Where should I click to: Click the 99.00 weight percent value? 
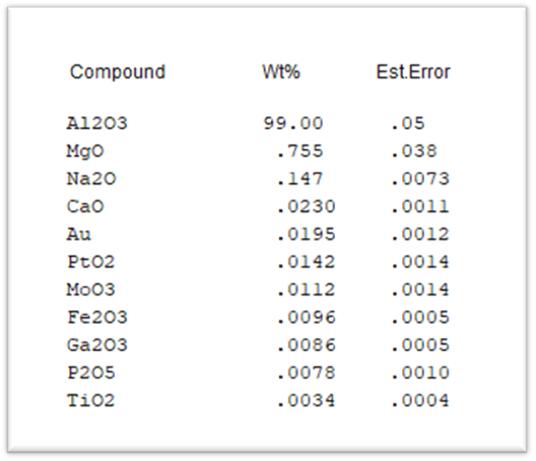[x=293, y=123]
